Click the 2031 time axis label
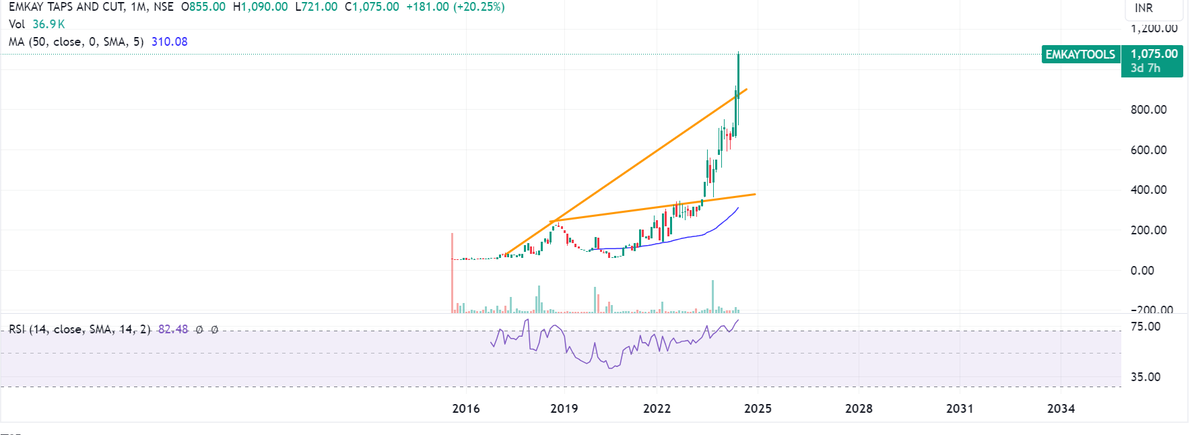Screen dimensions: 1200x435 click(x=959, y=409)
